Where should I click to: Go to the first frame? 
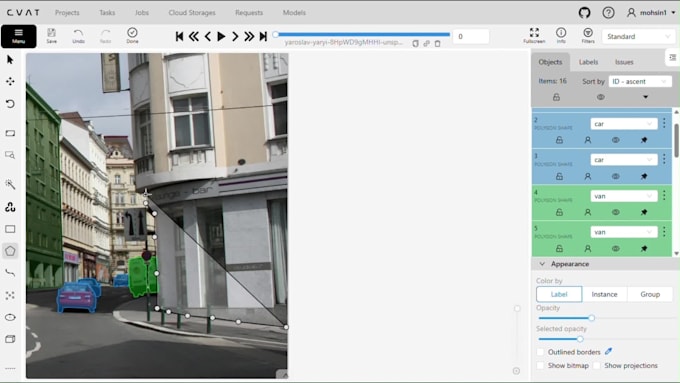pos(179,36)
